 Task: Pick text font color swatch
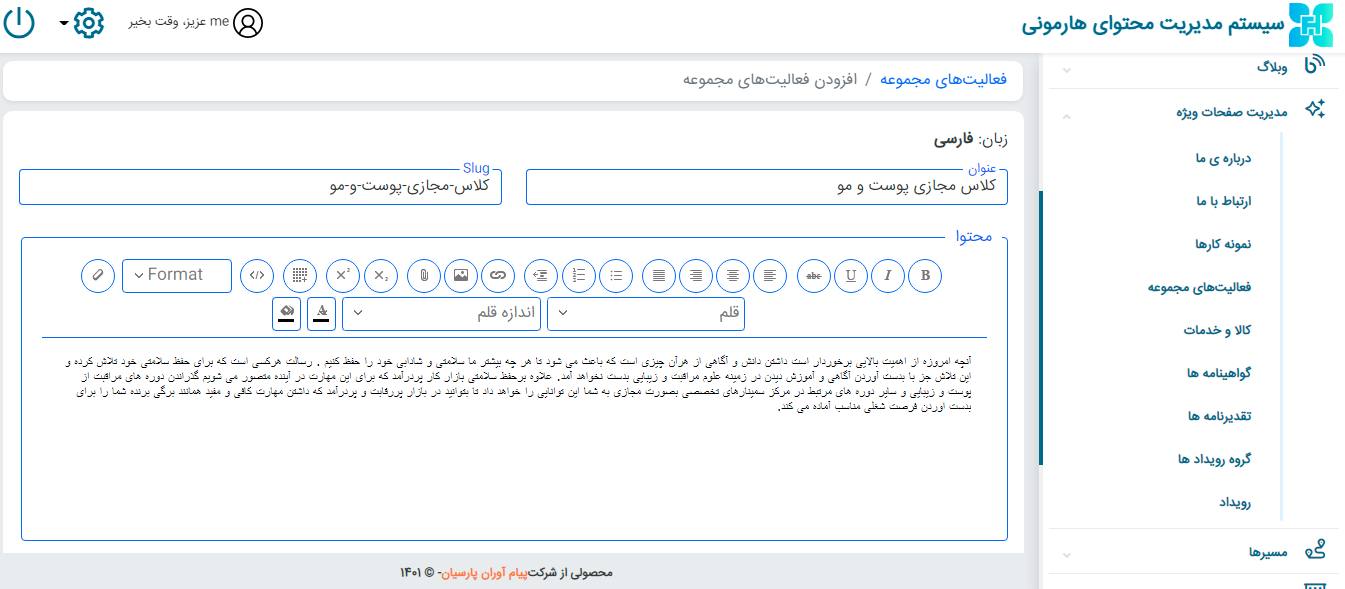(x=322, y=313)
